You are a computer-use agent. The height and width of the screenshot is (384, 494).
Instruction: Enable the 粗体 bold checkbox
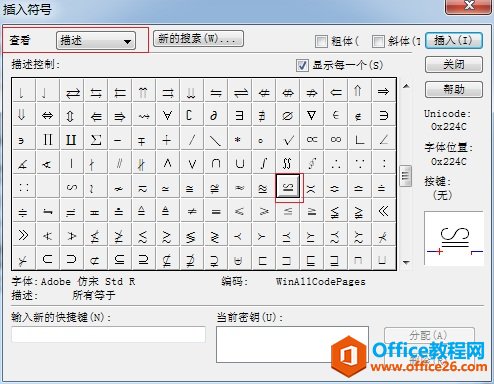[321, 41]
